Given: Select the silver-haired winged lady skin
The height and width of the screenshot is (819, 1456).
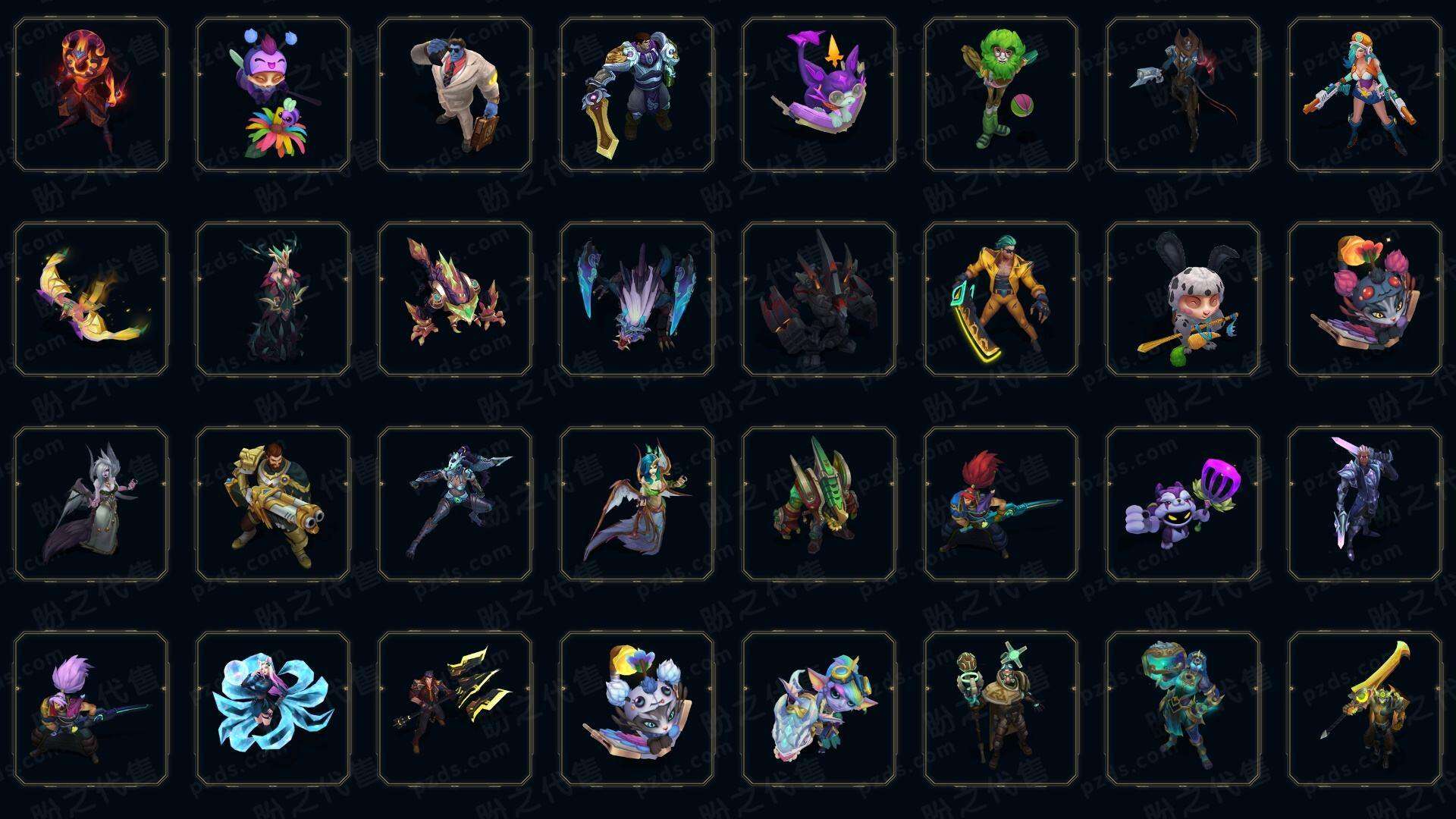Looking at the screenshot, I should pyautogui.click(x=91, y=504).
